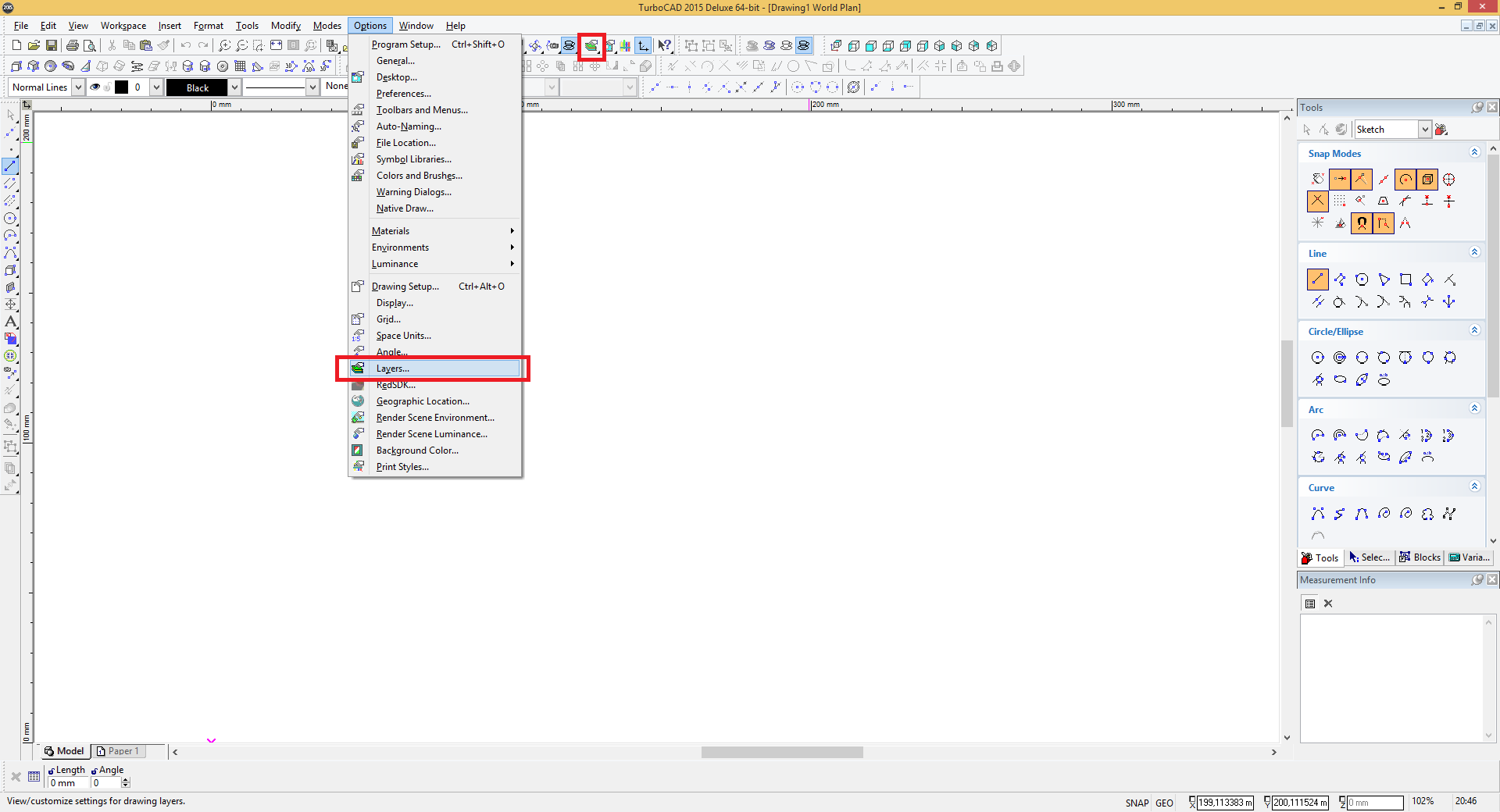
Task: Click the Black color swatch dropdown
Action: [234, 87]
